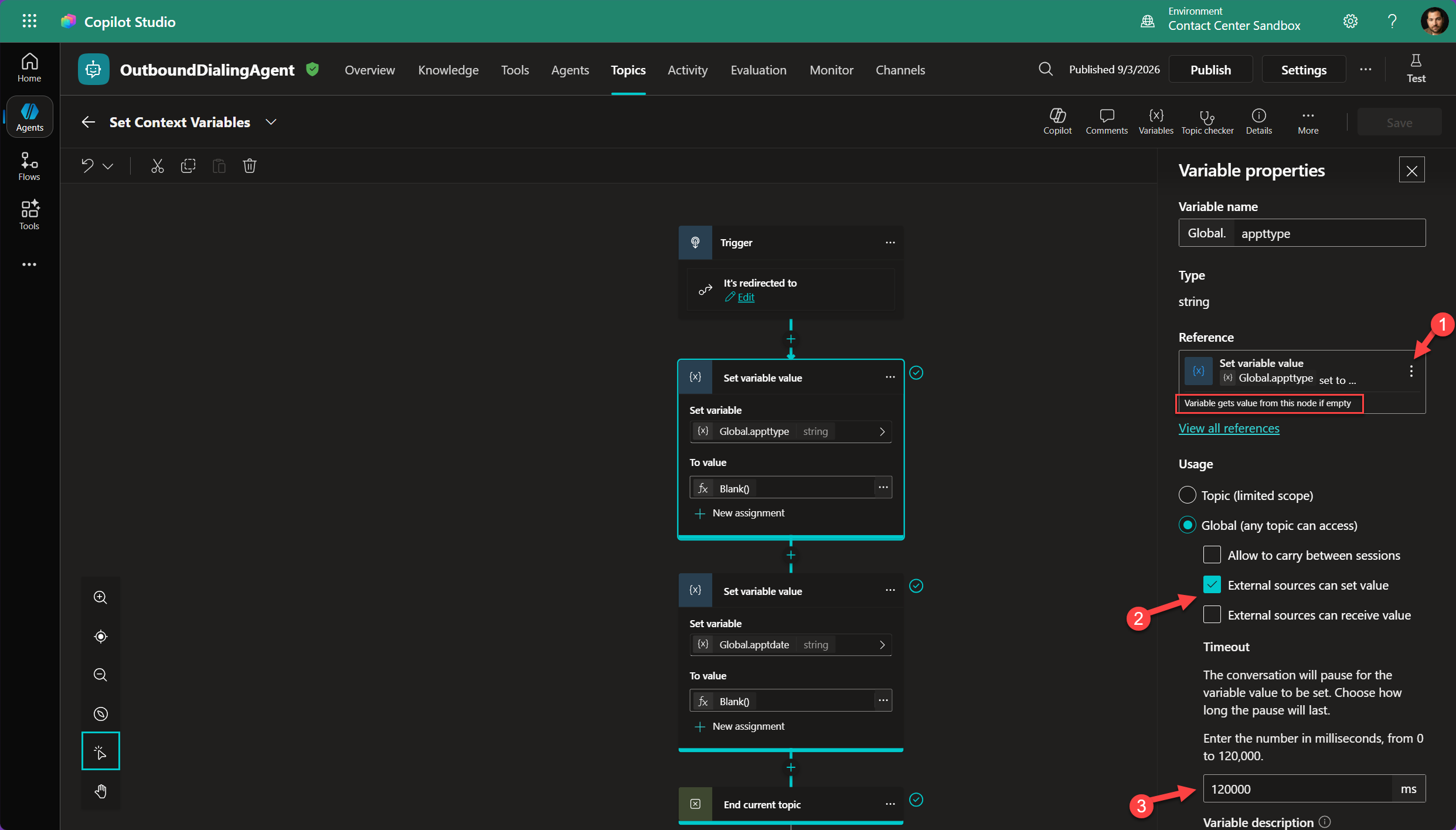Open the app launcher waffle icon
Image resolution: width=1456 pixels, height=830 pixels.
pyautogui.click(x=29, y=22)
